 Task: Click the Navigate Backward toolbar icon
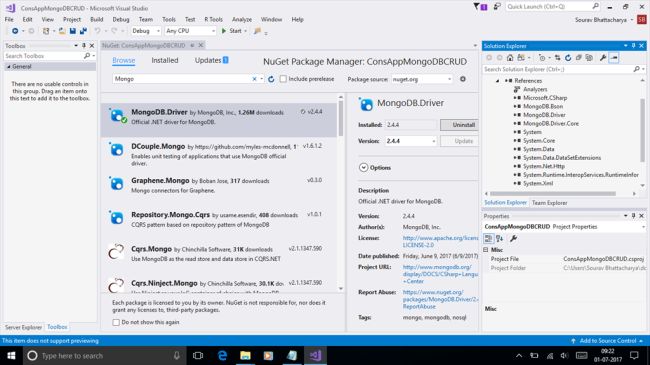pos(15,31)
